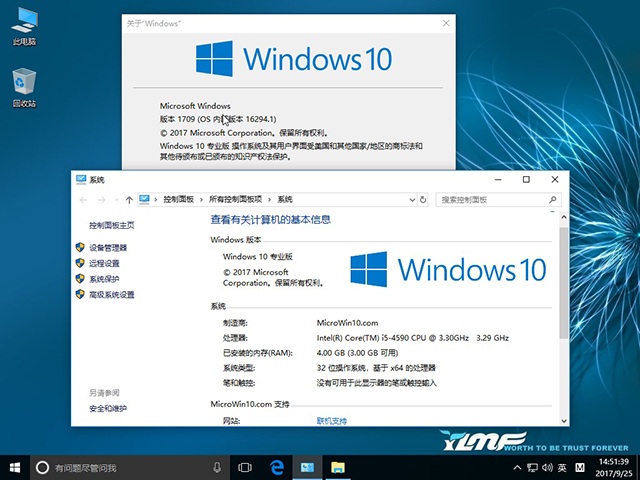Screen dimensions: 640x480
Task: Open the network status tray icon
Action: tap(532, 468)
